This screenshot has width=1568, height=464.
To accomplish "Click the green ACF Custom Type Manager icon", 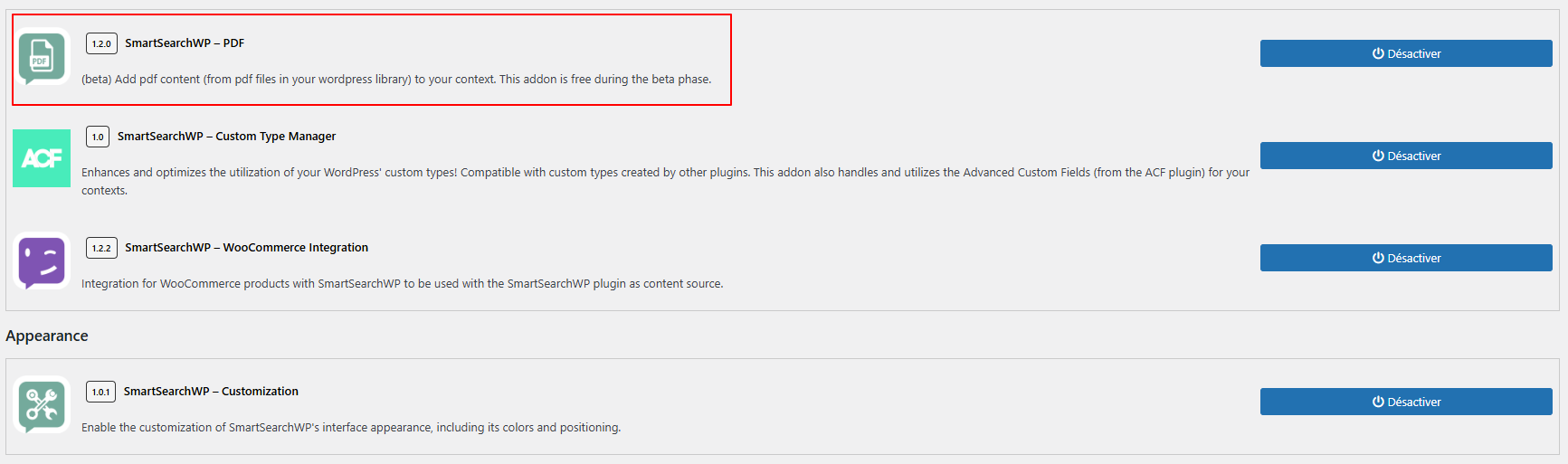I will pos(42,158).
